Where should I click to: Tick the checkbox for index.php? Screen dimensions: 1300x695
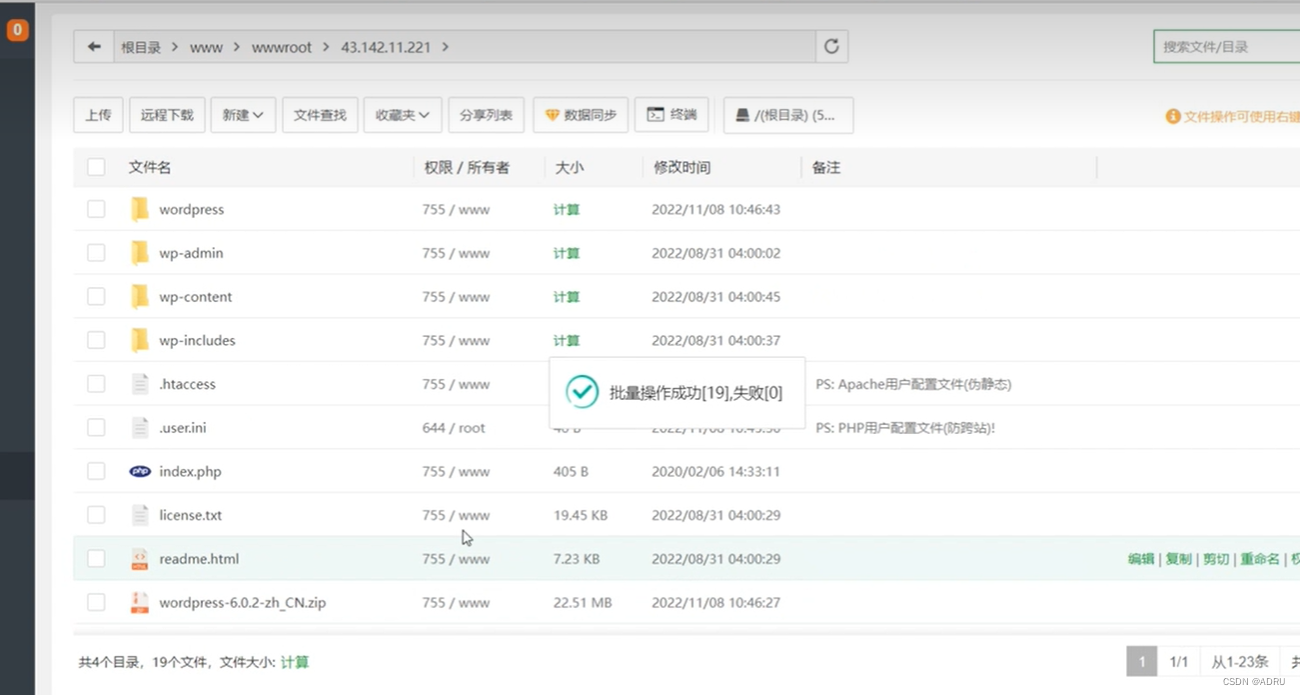click(96, 471)
